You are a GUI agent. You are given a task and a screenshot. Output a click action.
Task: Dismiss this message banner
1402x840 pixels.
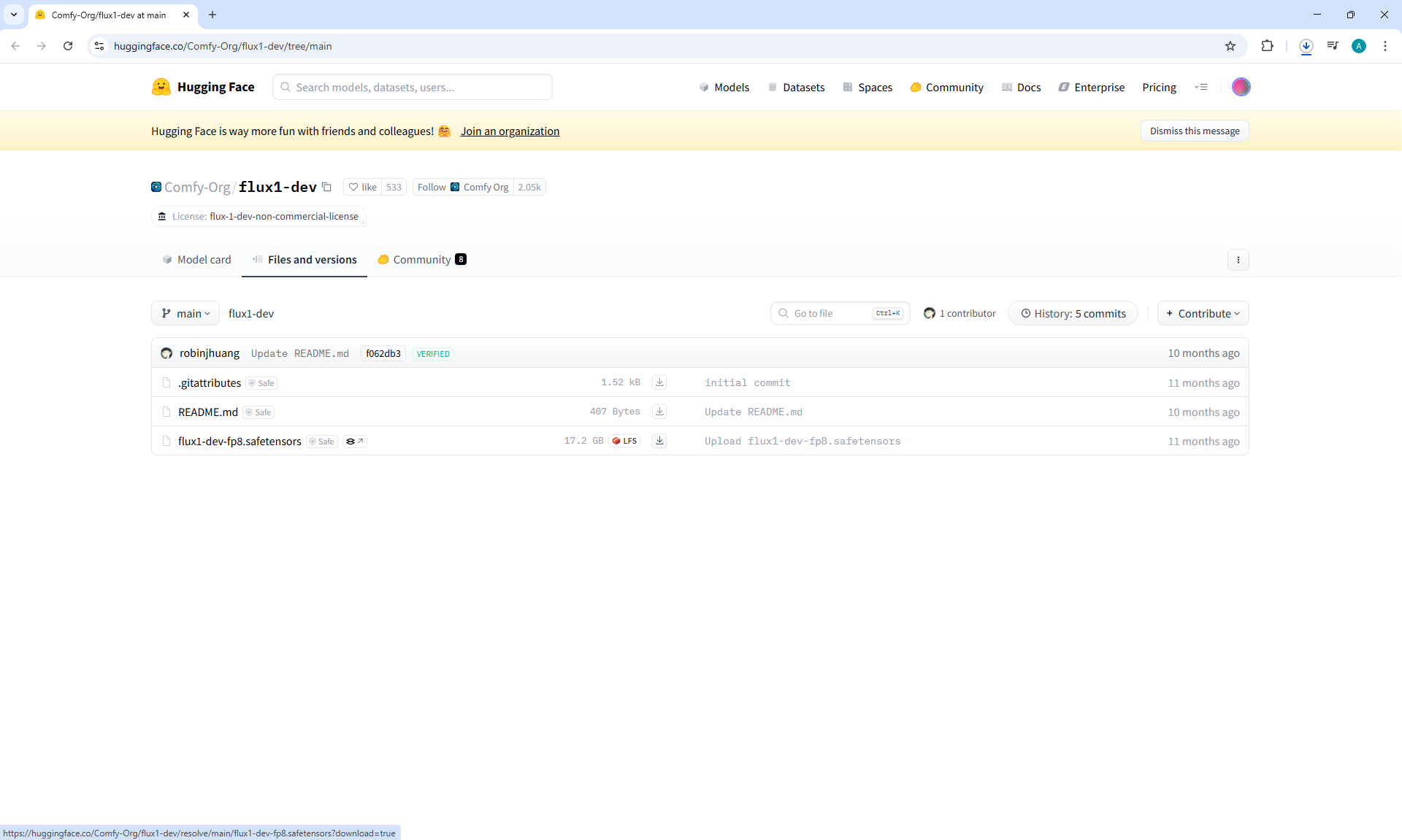[1194, 131]
